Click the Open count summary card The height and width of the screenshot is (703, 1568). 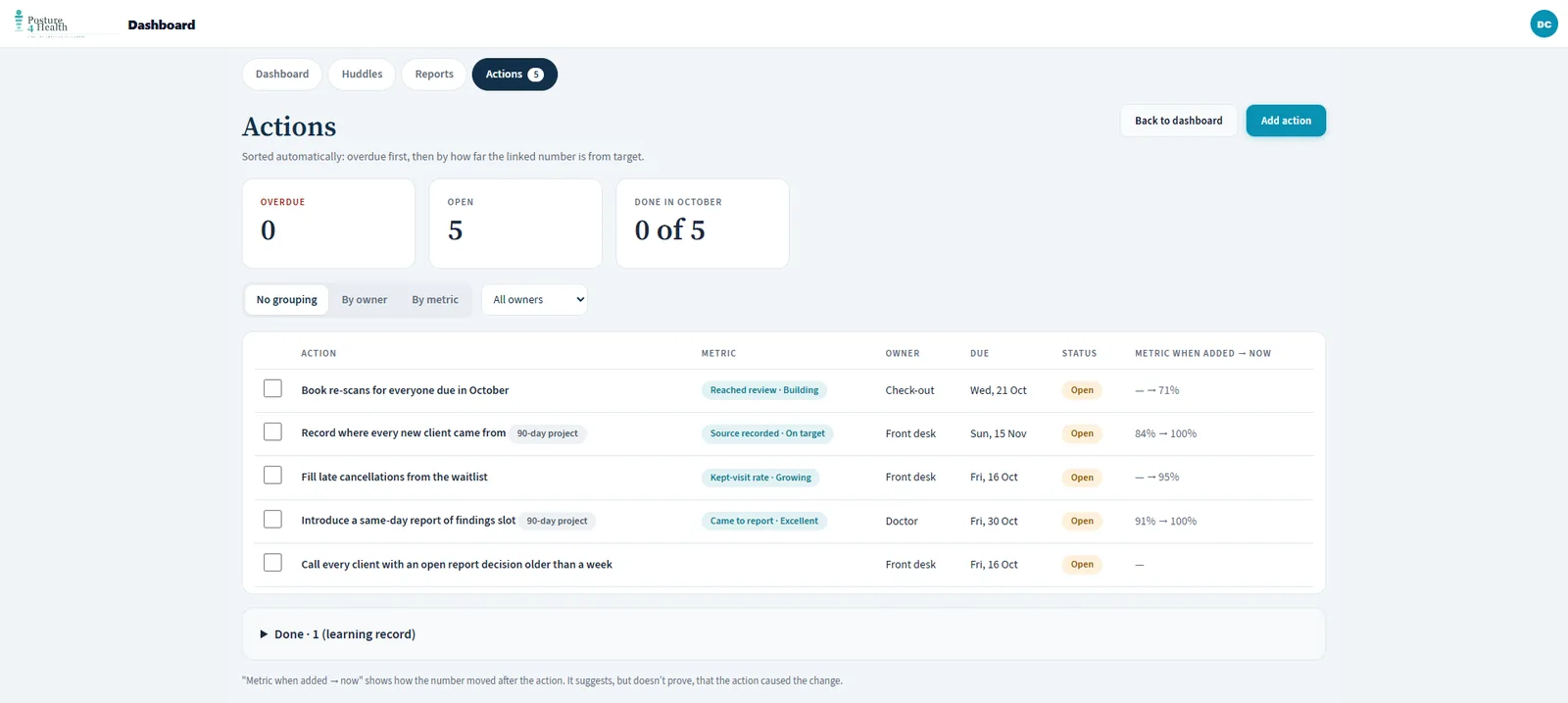(515, 224)
